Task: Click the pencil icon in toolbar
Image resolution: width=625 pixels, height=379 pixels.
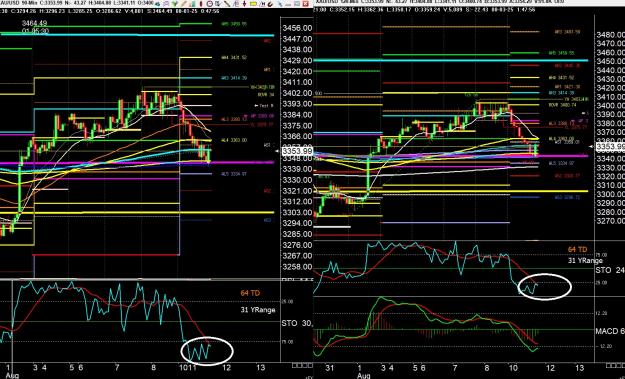Action: click(x=183, y=4)
